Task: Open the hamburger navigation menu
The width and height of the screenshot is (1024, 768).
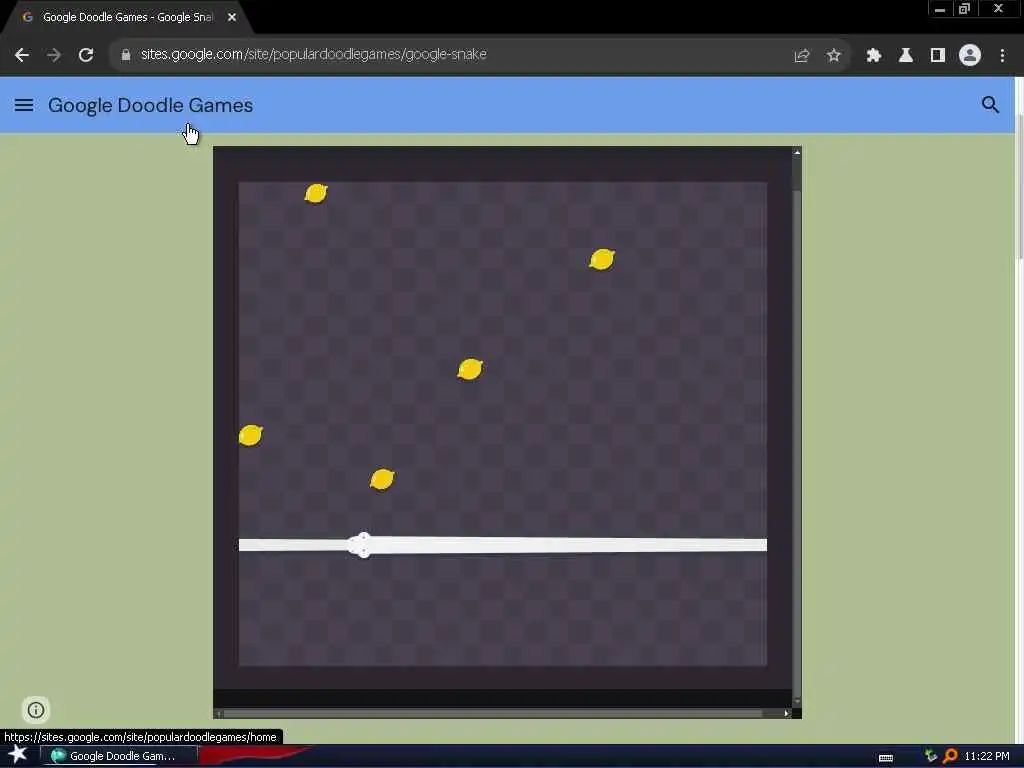Action: (24, 105)
